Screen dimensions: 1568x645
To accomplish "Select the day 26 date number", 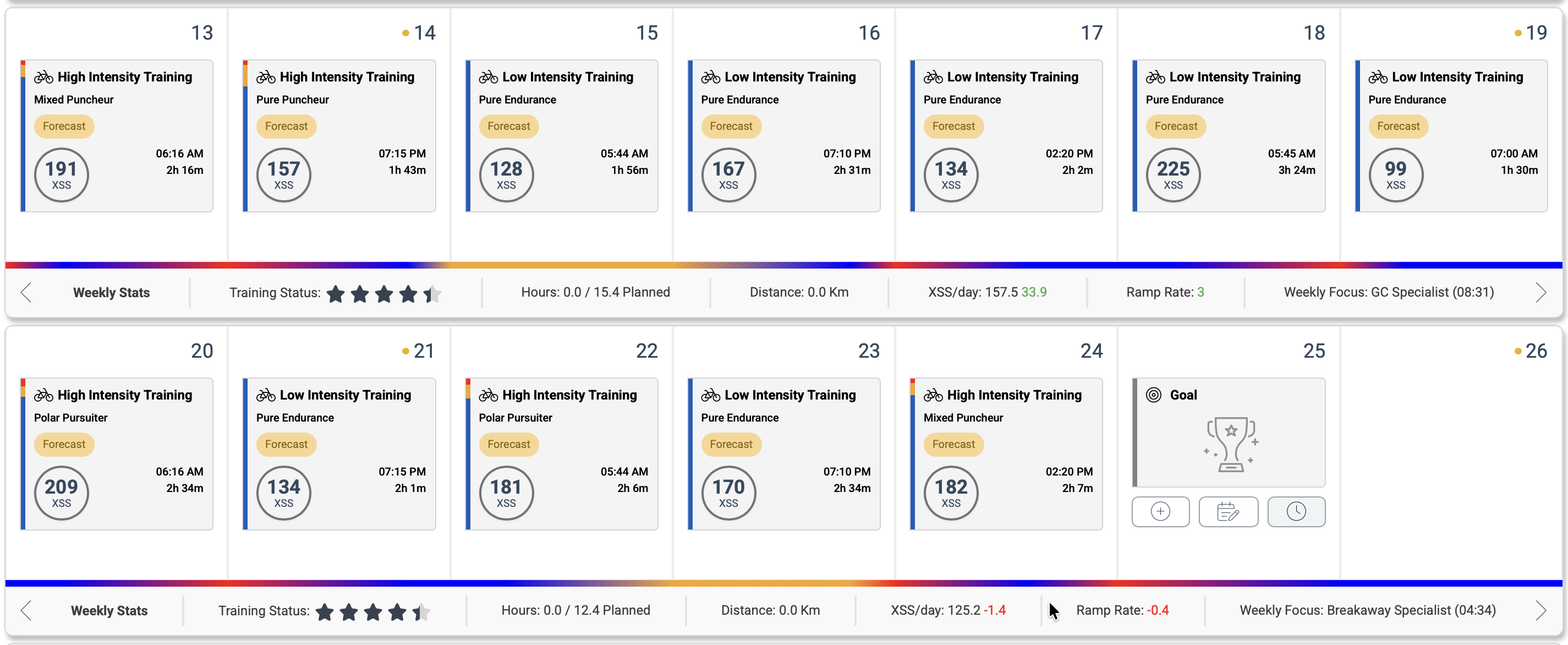I will (x=1536, y=351).
